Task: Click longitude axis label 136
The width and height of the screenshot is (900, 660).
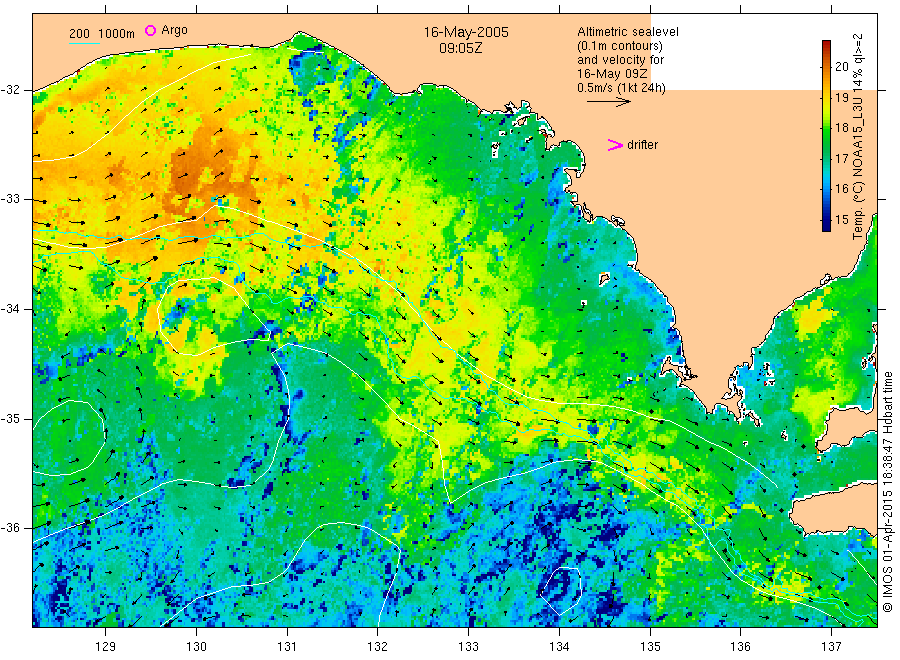Action: (740, 646)
